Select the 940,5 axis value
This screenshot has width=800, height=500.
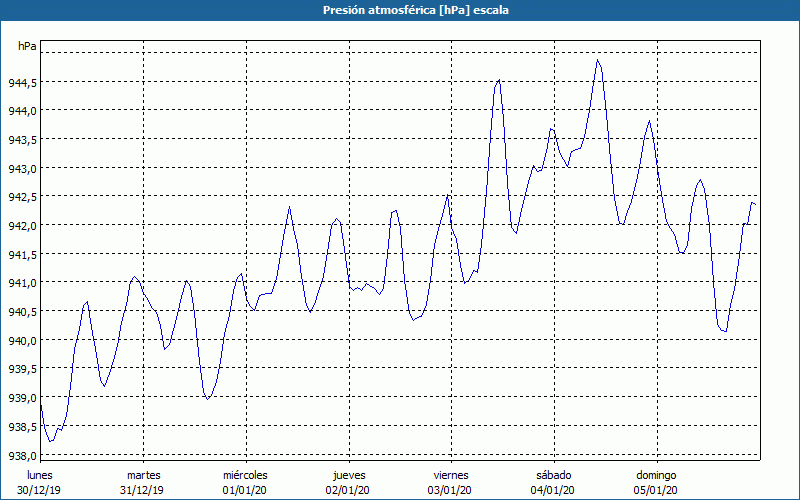pos(21,311)
